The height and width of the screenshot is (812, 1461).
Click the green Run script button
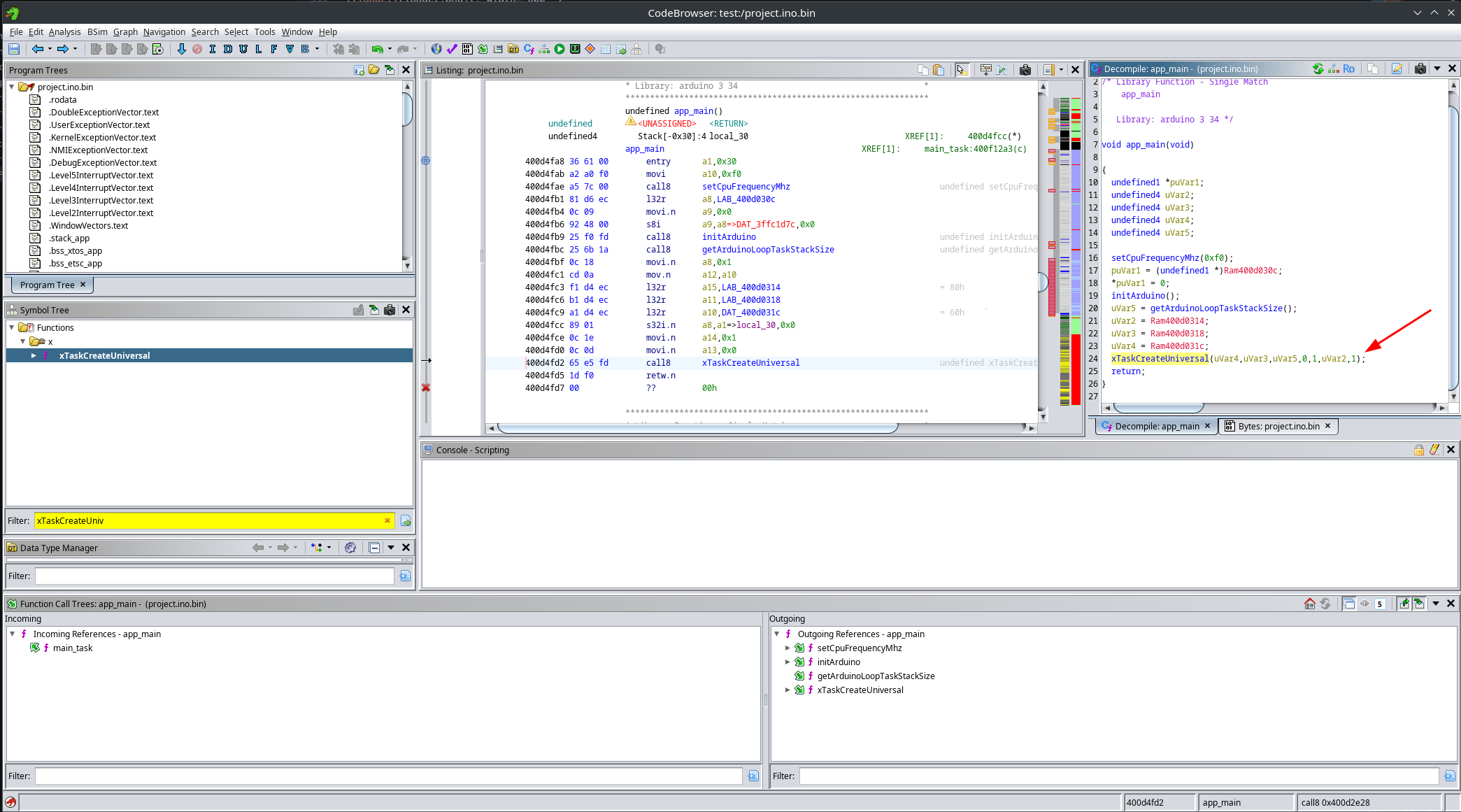[x=560, y=49]
